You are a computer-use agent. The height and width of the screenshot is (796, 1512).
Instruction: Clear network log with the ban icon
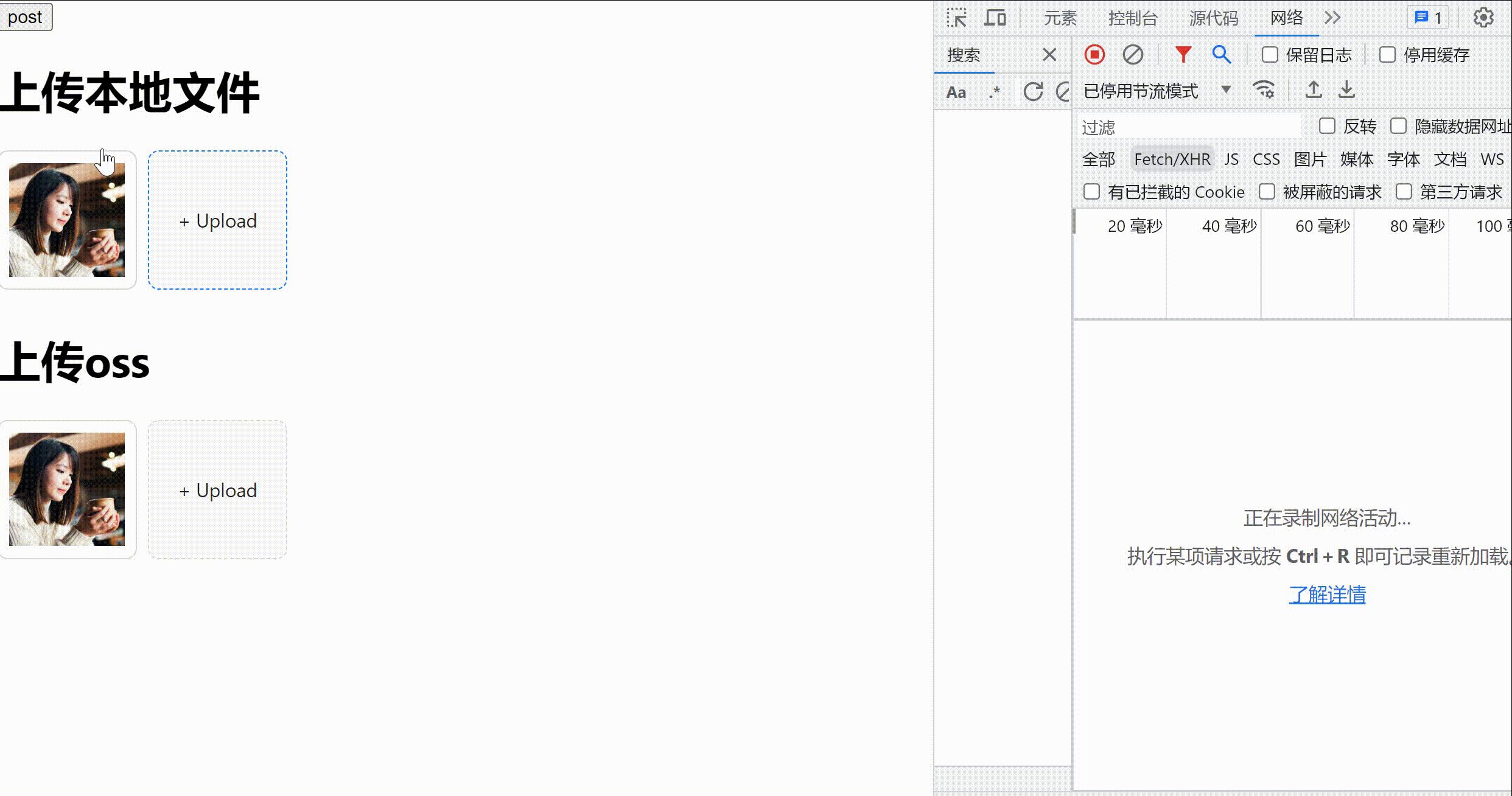click(x=1133, y=55)
